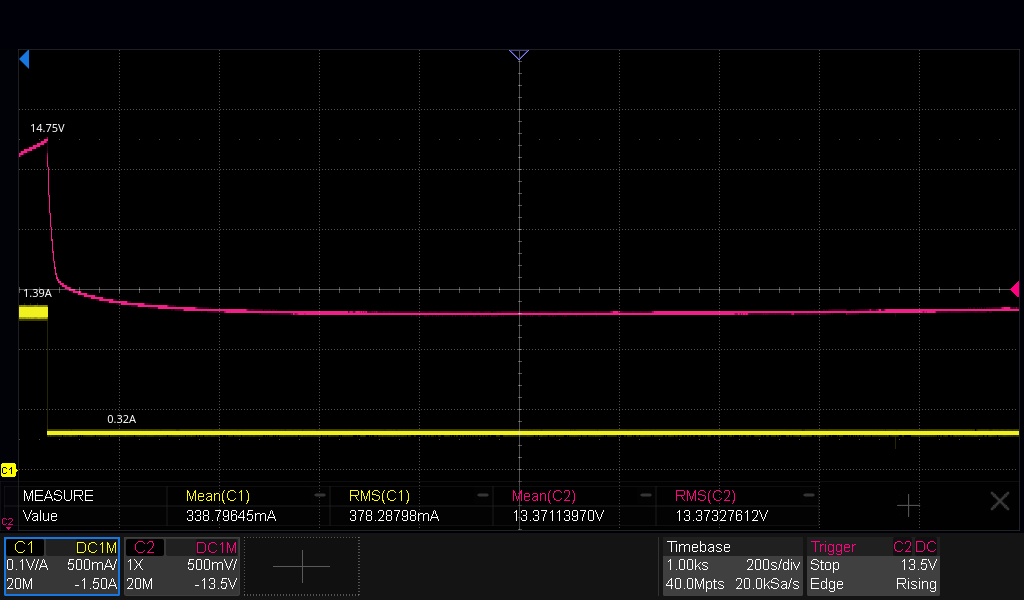Viewport: 1024px width, 600px height.
Task: Click the 20M bandwidth limit label in C2
Action: [x=140, y=584]
